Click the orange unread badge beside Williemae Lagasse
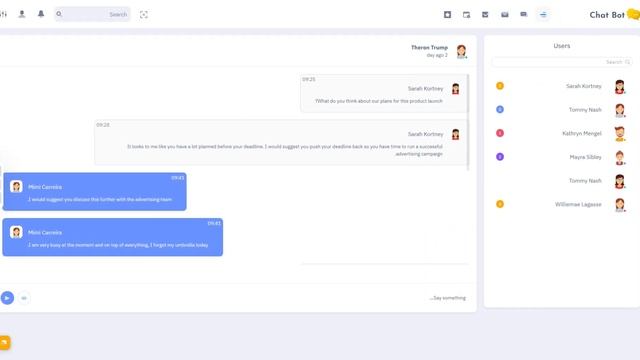Screen dimensions: 640x360 (500, 204)
